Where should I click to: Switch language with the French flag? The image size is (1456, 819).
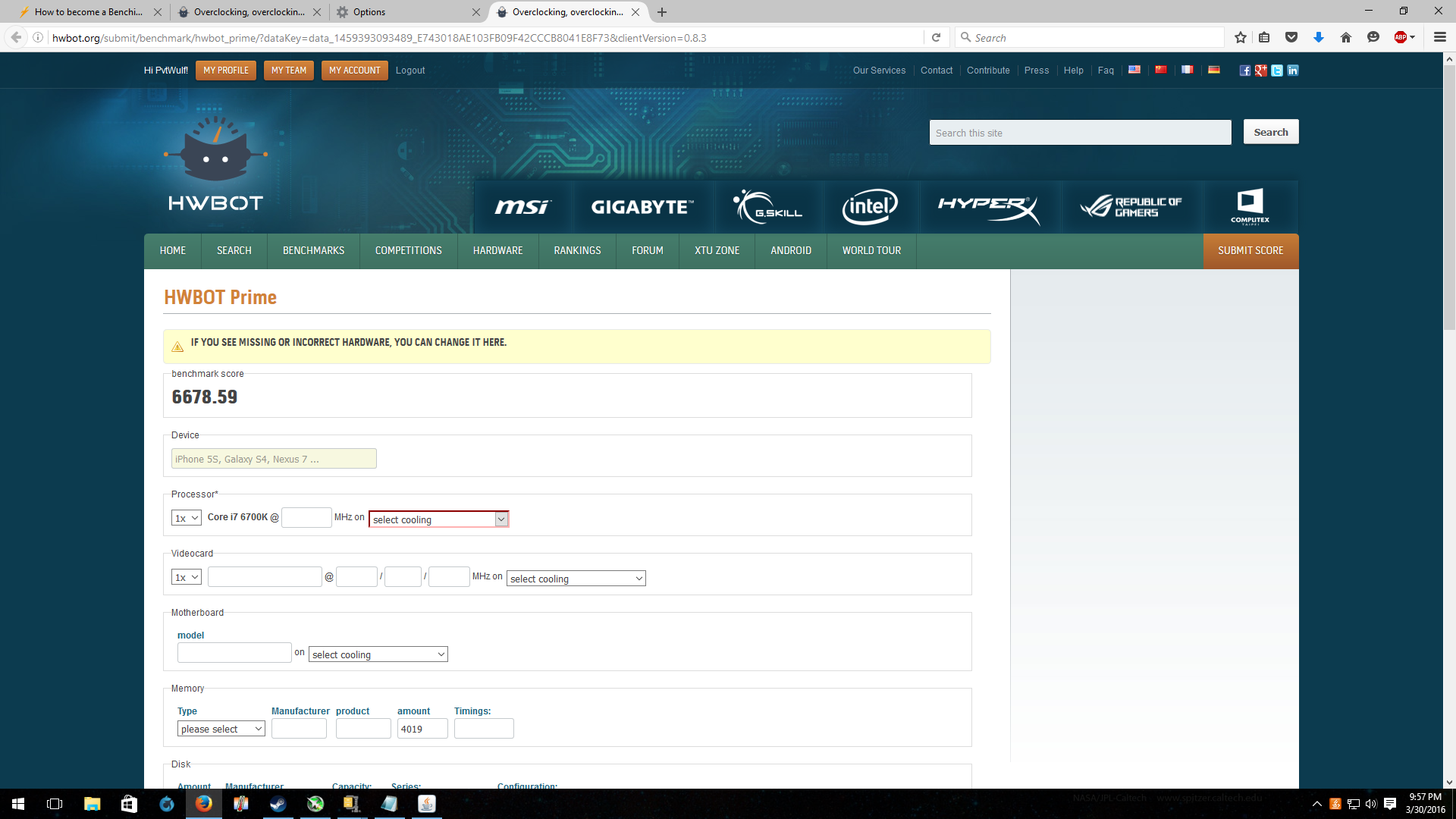click(x=1188, y=70)
